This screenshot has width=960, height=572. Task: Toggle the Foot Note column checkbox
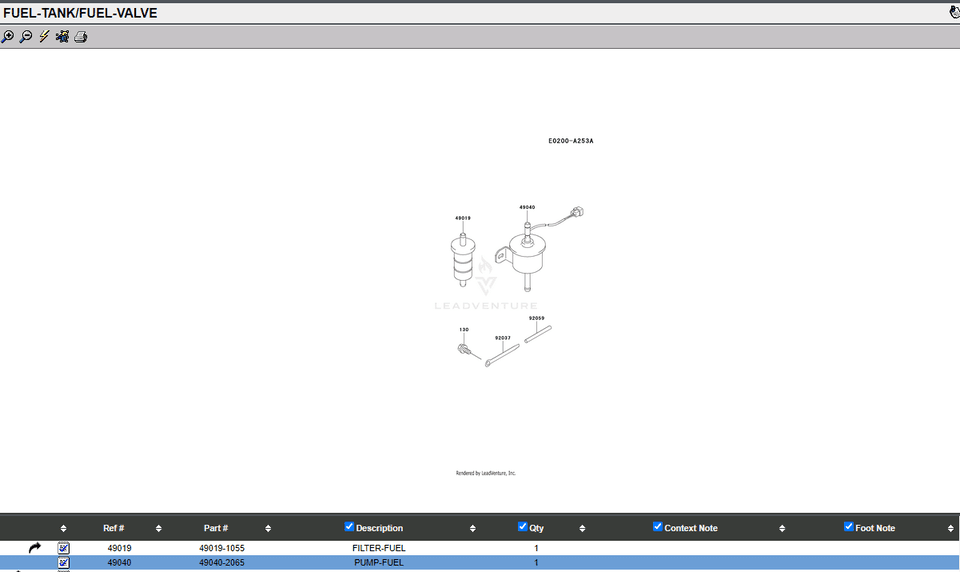[849, 527]
